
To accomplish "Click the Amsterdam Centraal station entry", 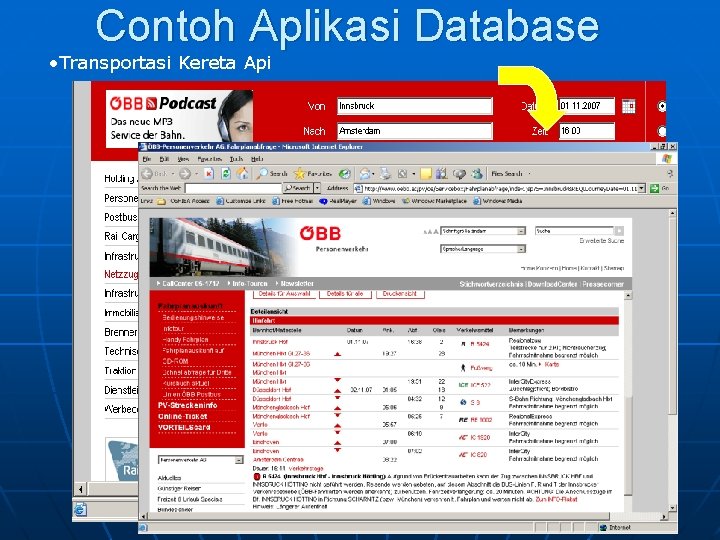I will tap(278, 460).
